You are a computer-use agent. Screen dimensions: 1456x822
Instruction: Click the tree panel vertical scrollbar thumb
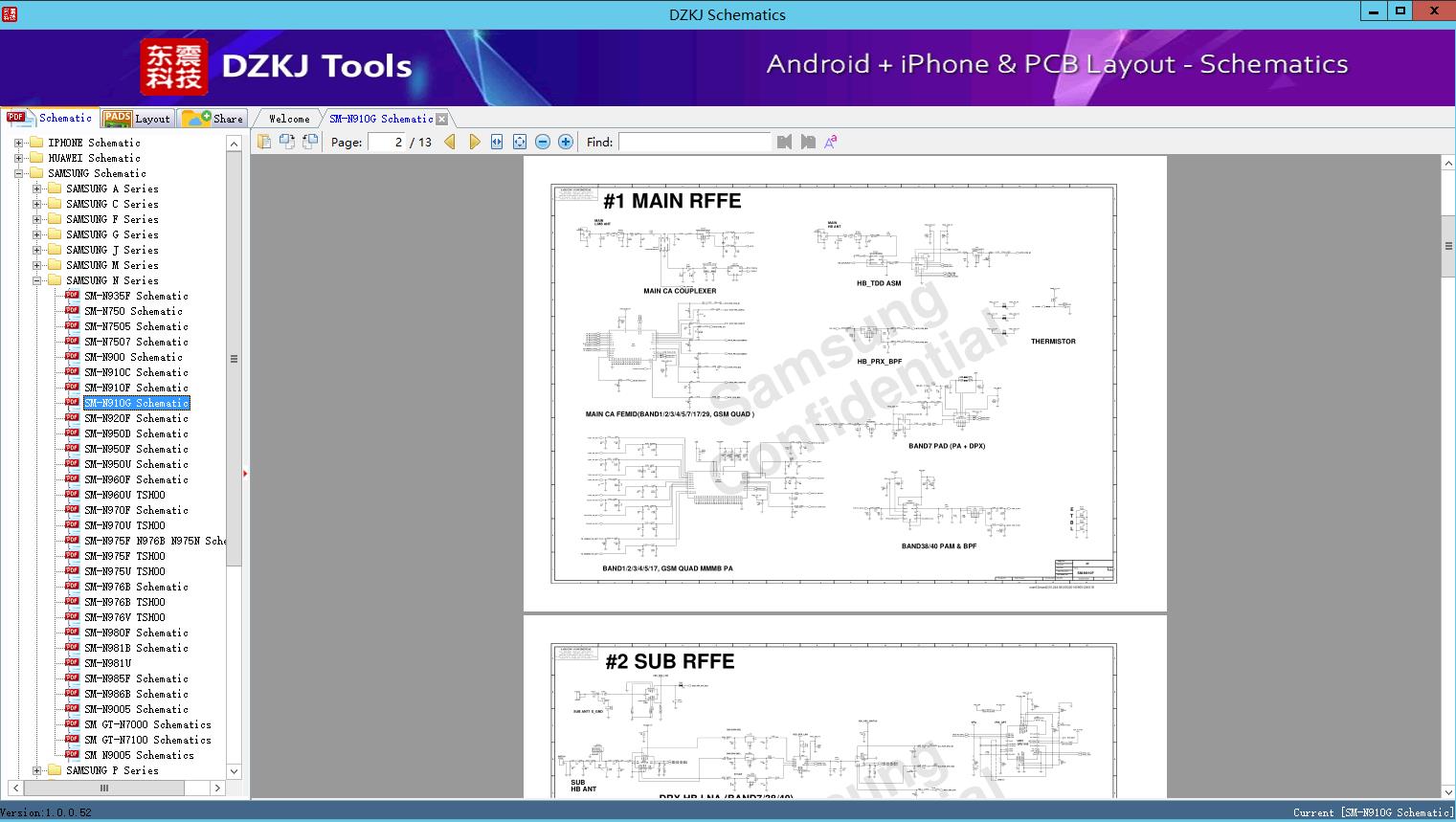pos(234,359)
